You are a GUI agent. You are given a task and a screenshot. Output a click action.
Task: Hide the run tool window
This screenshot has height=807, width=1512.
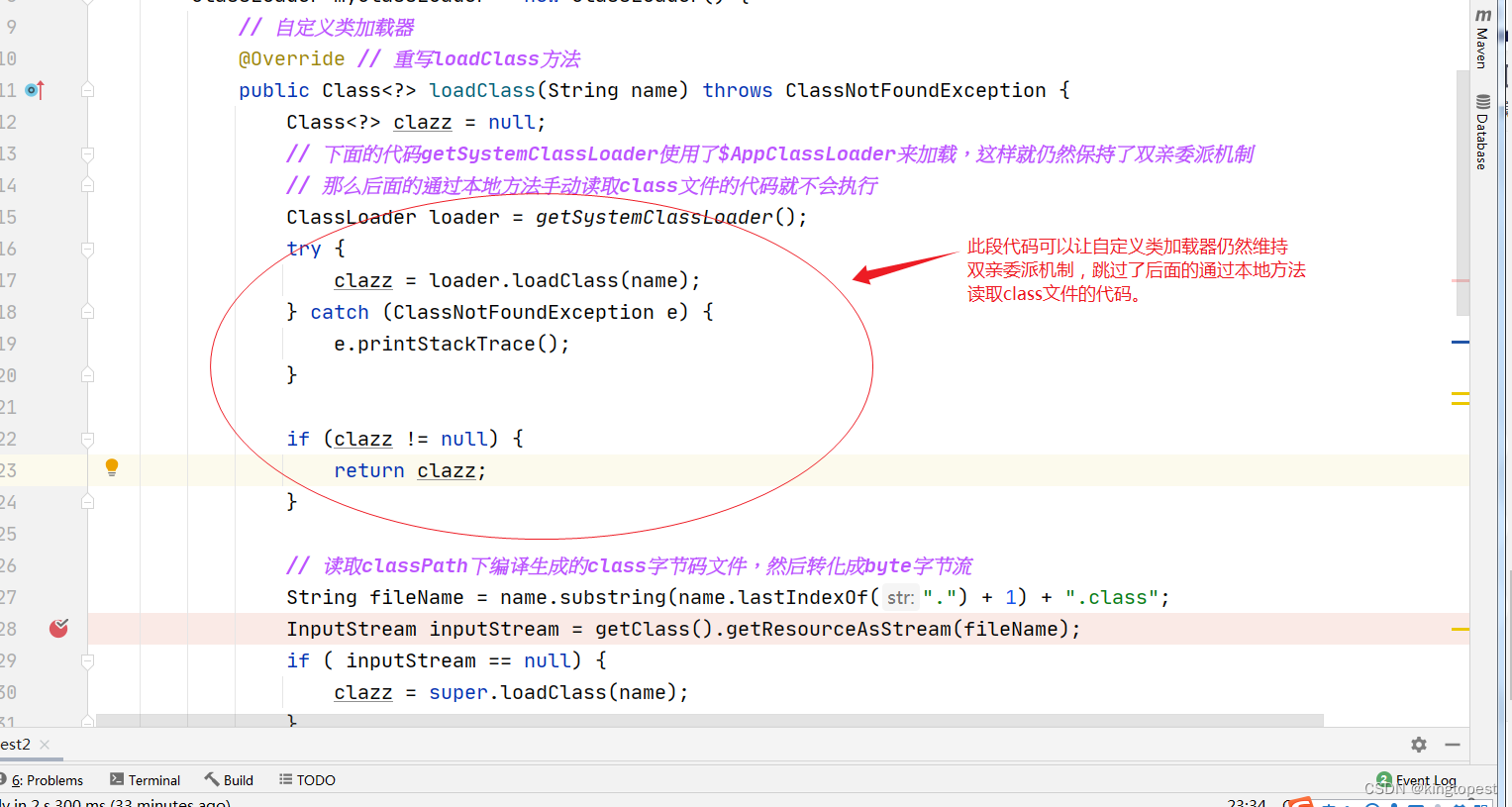(x=1452, y=744)
